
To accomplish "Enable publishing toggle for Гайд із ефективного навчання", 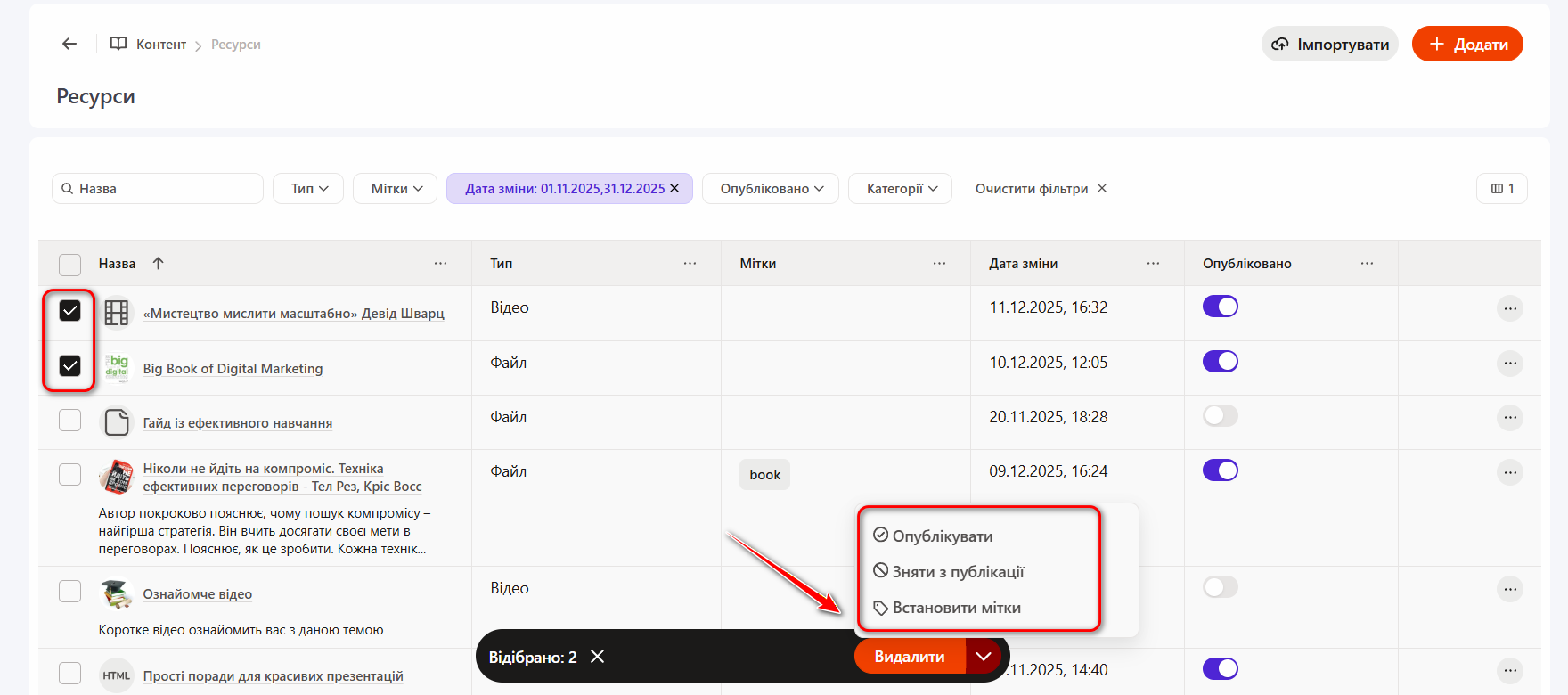I will coord(1220,416).
